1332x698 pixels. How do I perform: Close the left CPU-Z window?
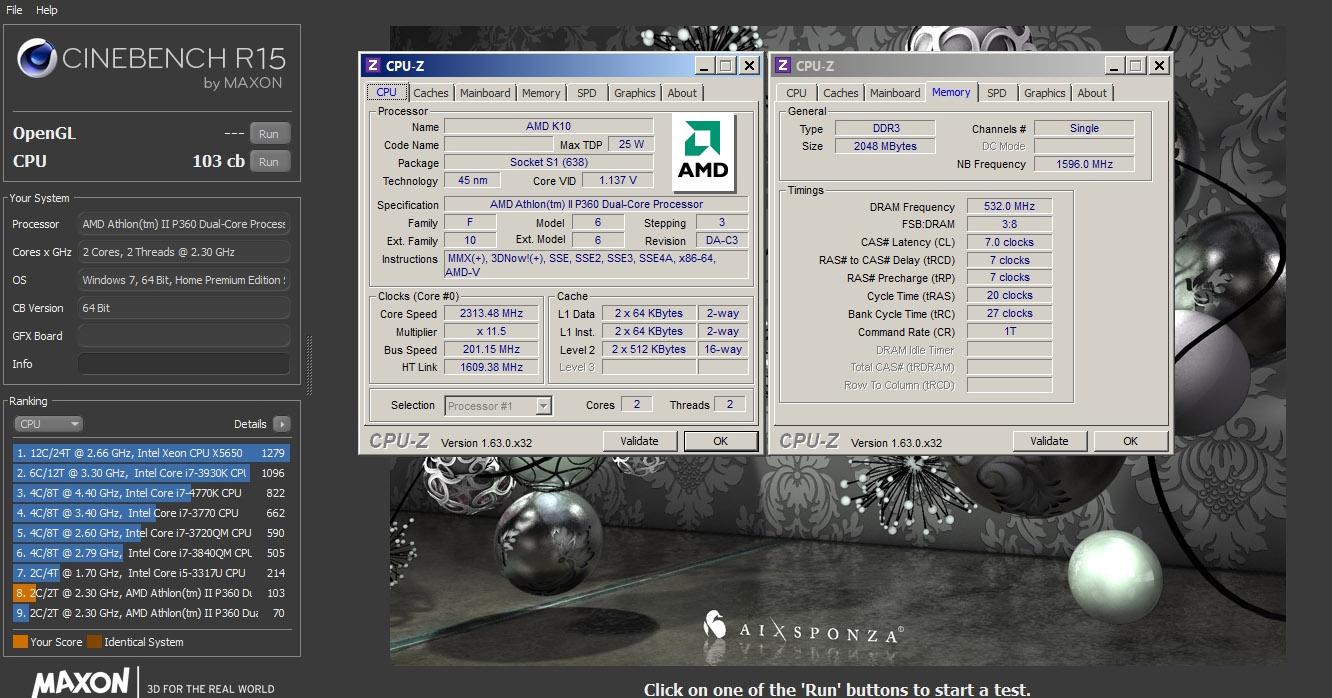point(749,65)
